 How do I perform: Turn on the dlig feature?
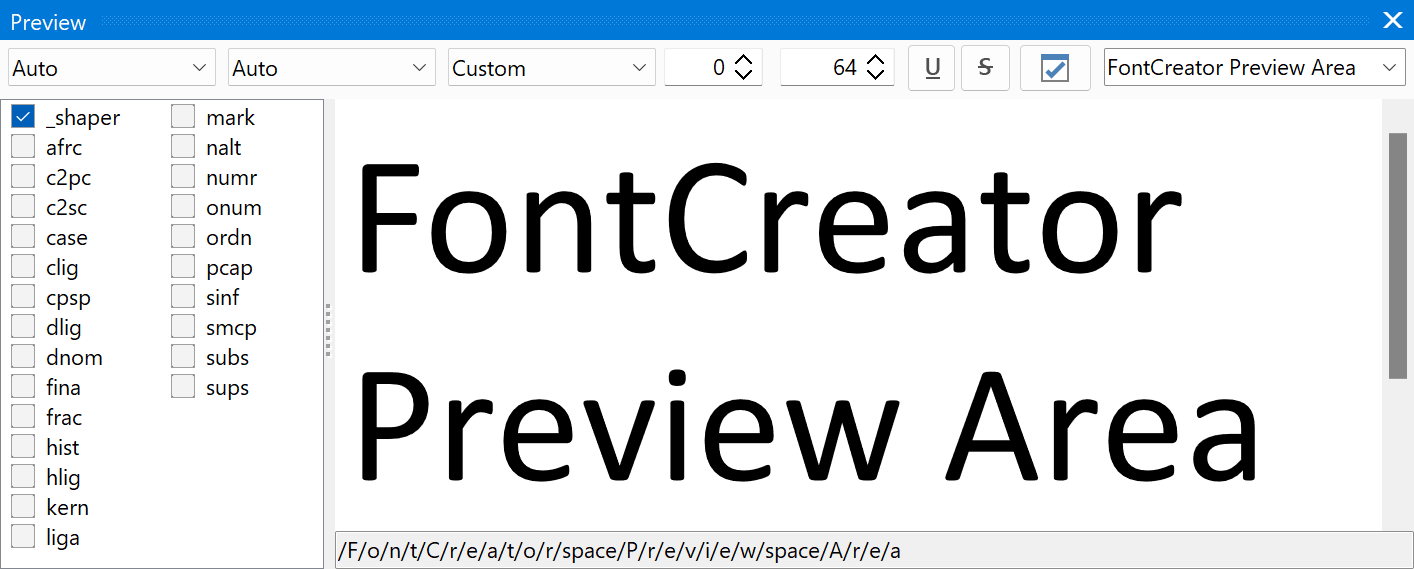(23, 327)
